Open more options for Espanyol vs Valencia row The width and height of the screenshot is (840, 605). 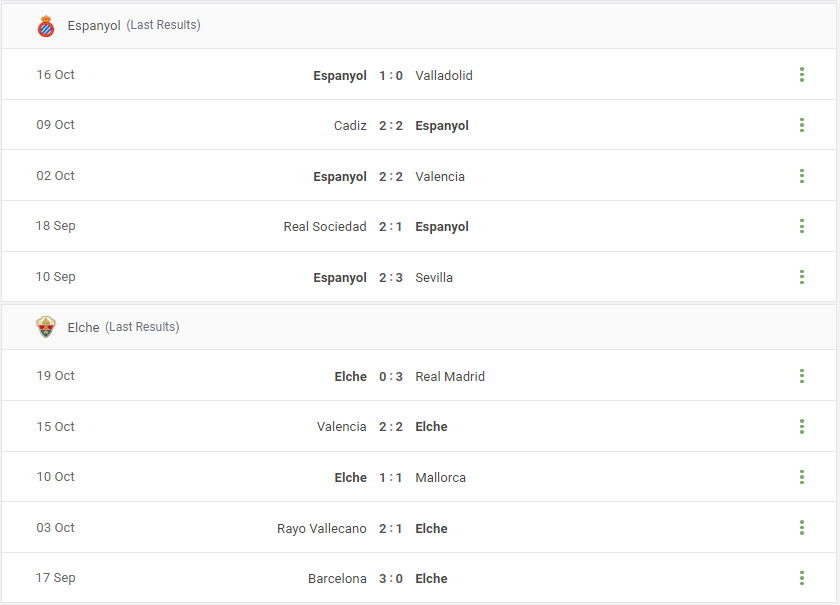click(x=801, y=176)
